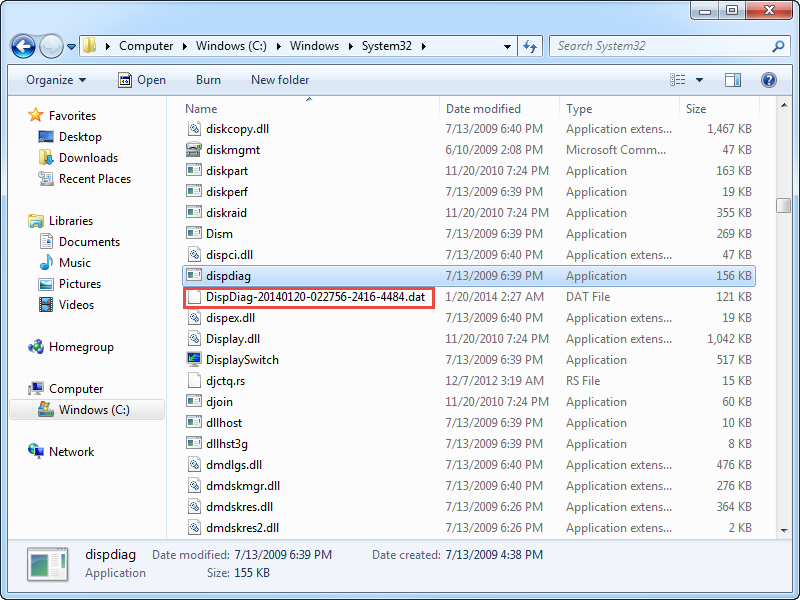Select Favorites in the navigation pane
Screen dimensions: 800x600
pos(72,116)
